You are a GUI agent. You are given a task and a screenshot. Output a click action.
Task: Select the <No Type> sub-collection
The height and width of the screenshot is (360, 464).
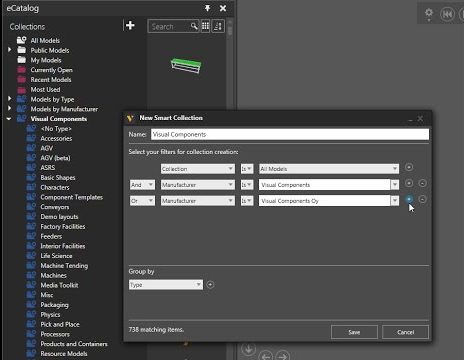tap(56, 129)
